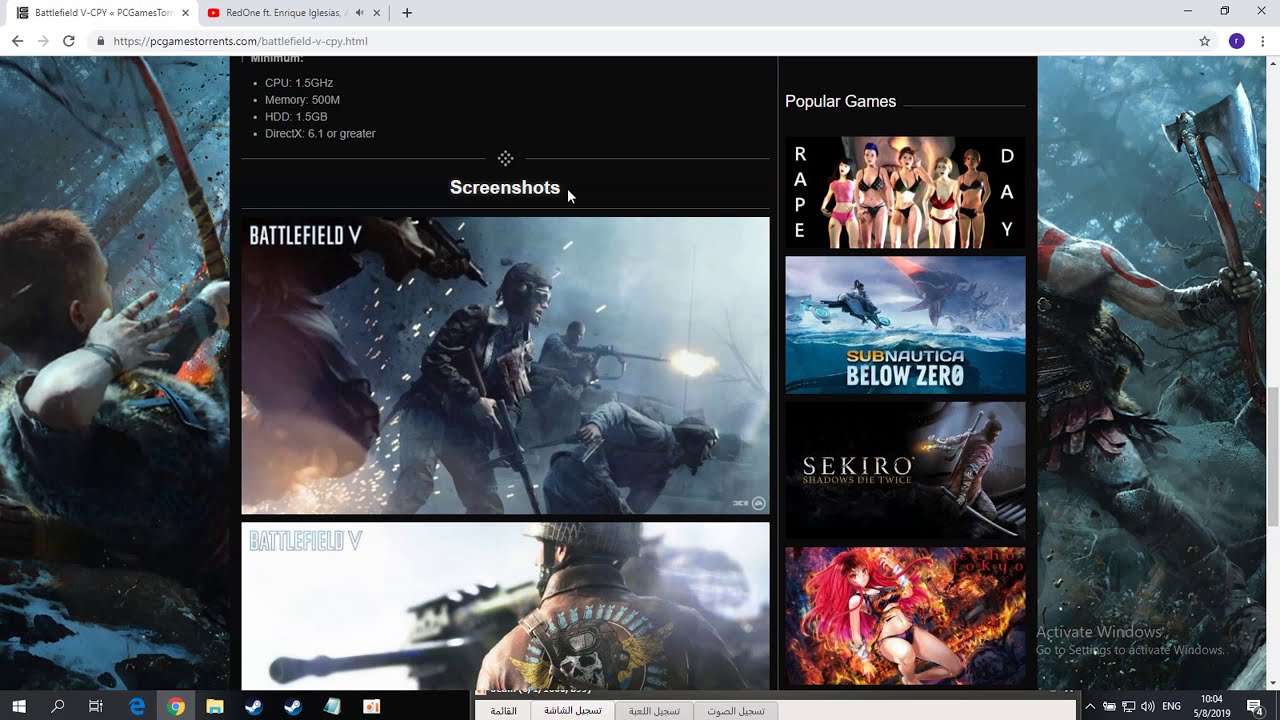The image size is (1280, 720).
Task: Reload the page with refresh icon
Action: click(69, 41)
